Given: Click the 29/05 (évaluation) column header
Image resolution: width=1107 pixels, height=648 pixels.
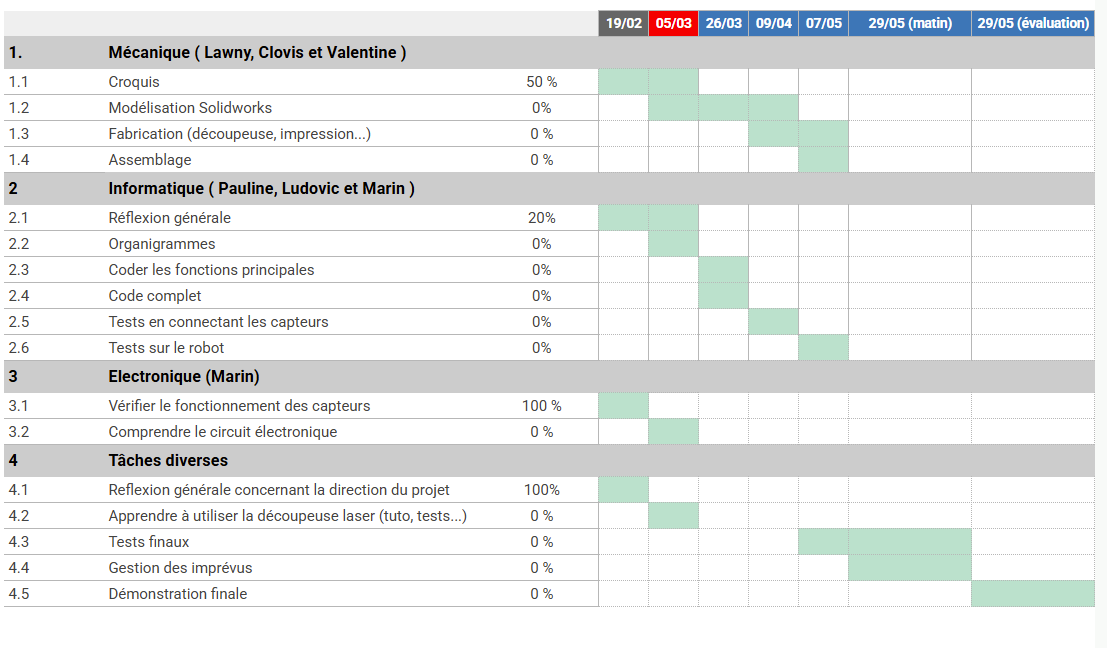Looking at the screenshot, I should click(1033, 23).
